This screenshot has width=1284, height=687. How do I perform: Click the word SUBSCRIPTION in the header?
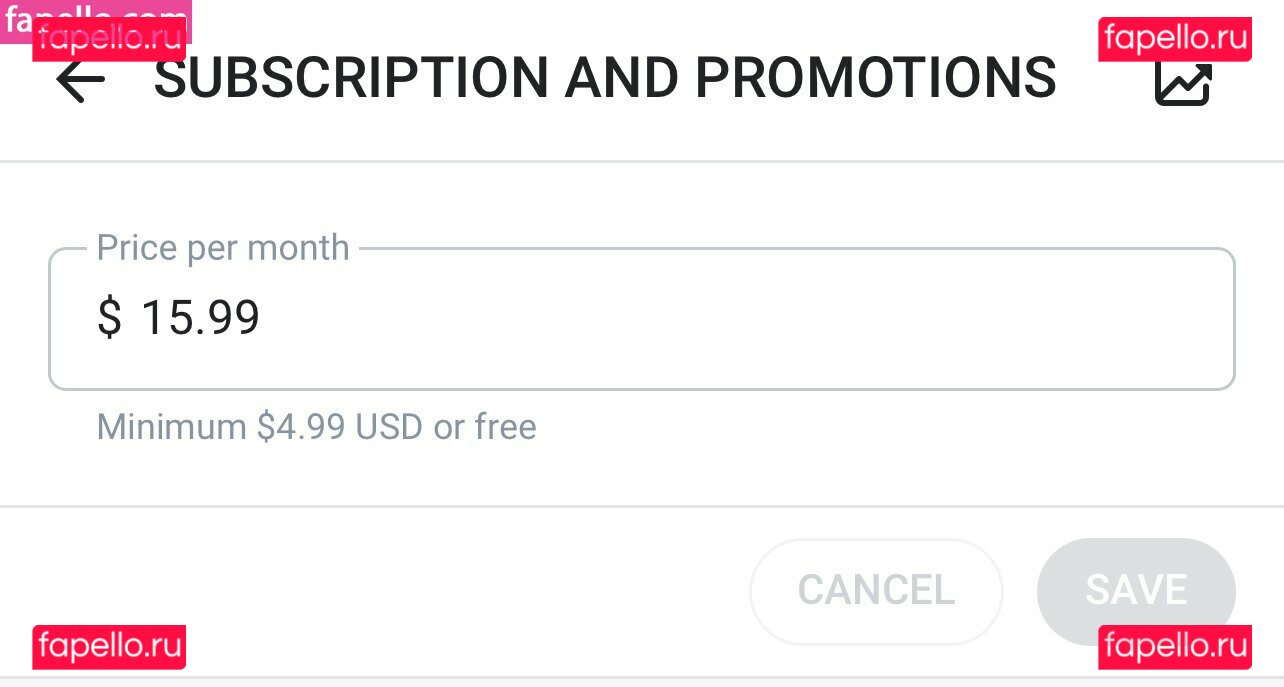(x=351, y=78)
